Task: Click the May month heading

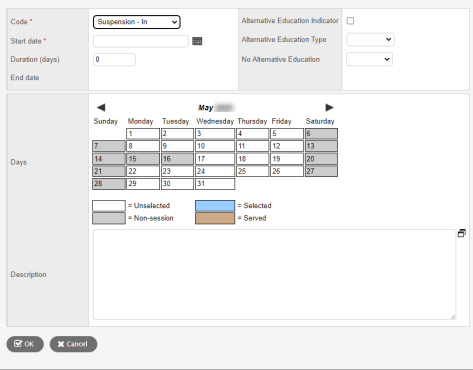Action: 206,108
